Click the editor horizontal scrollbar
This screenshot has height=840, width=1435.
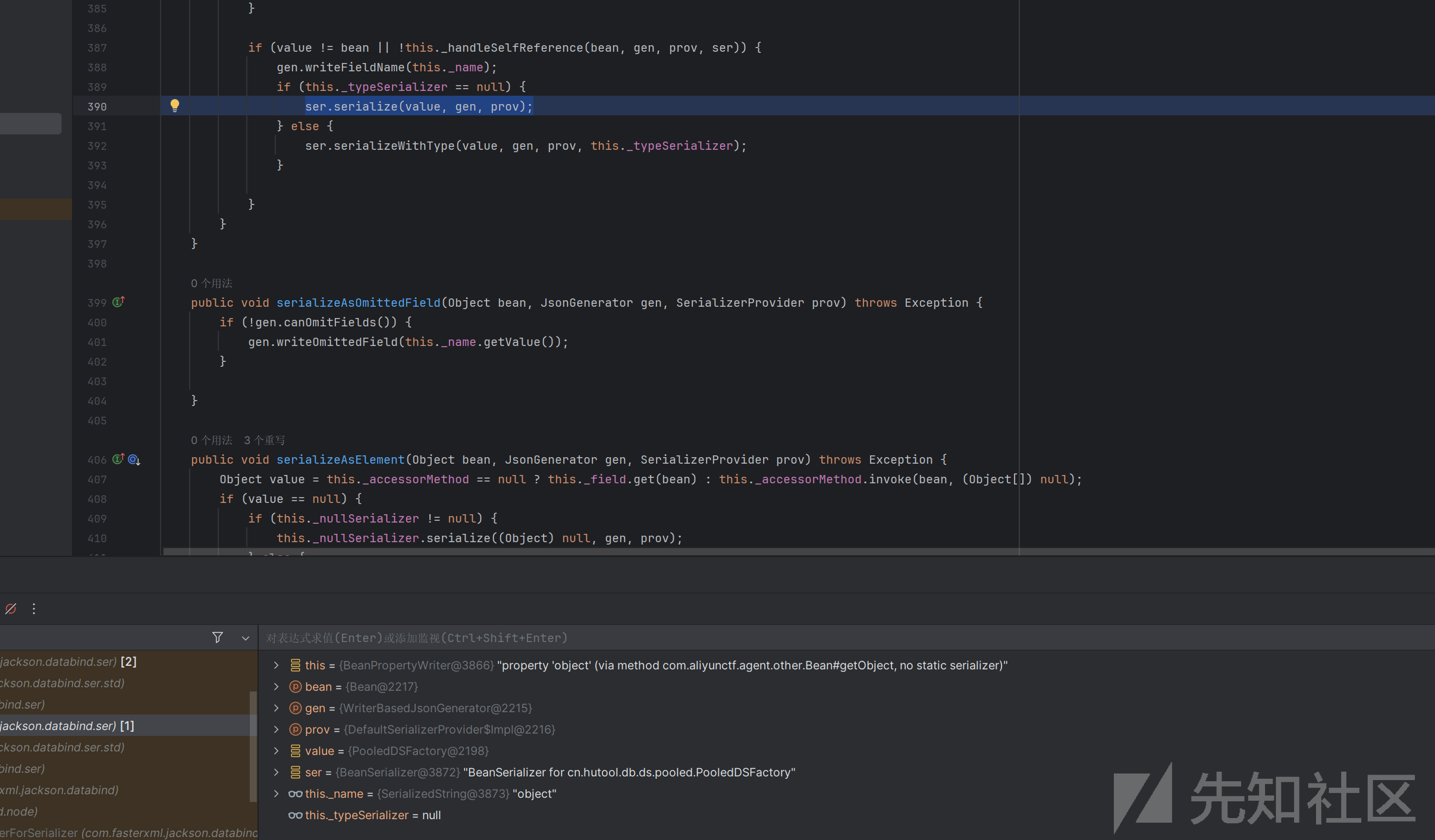[x=799, y=552]
